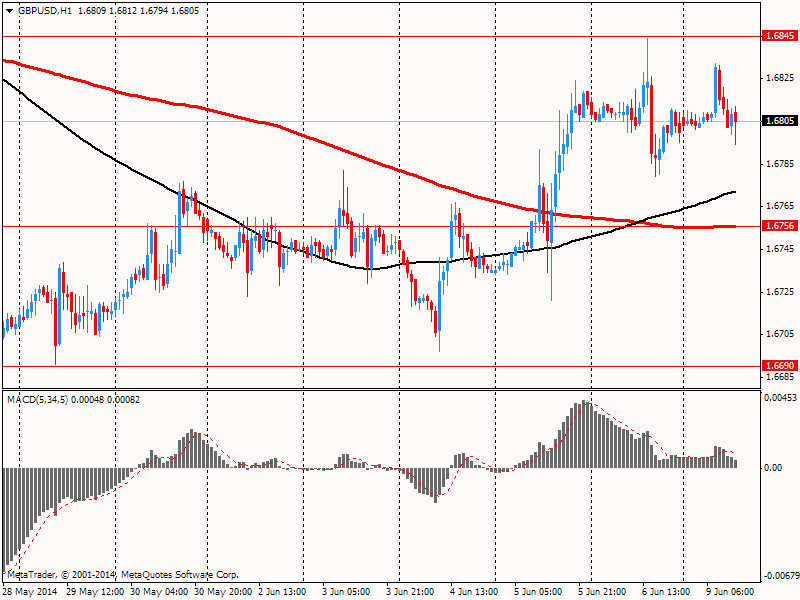
Task: Click the 1.6690 red price level label
Action: [x=780, y=366]
